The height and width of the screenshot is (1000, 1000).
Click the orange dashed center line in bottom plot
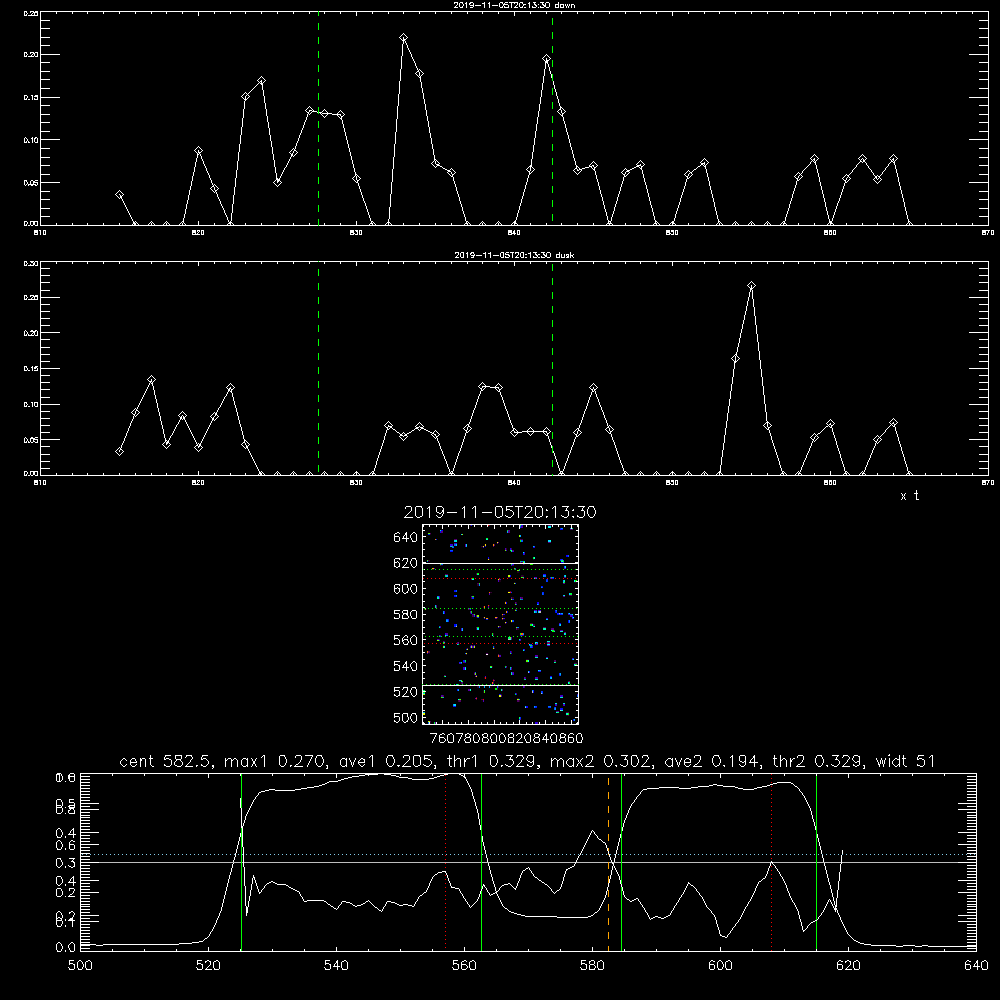(608, 862)
